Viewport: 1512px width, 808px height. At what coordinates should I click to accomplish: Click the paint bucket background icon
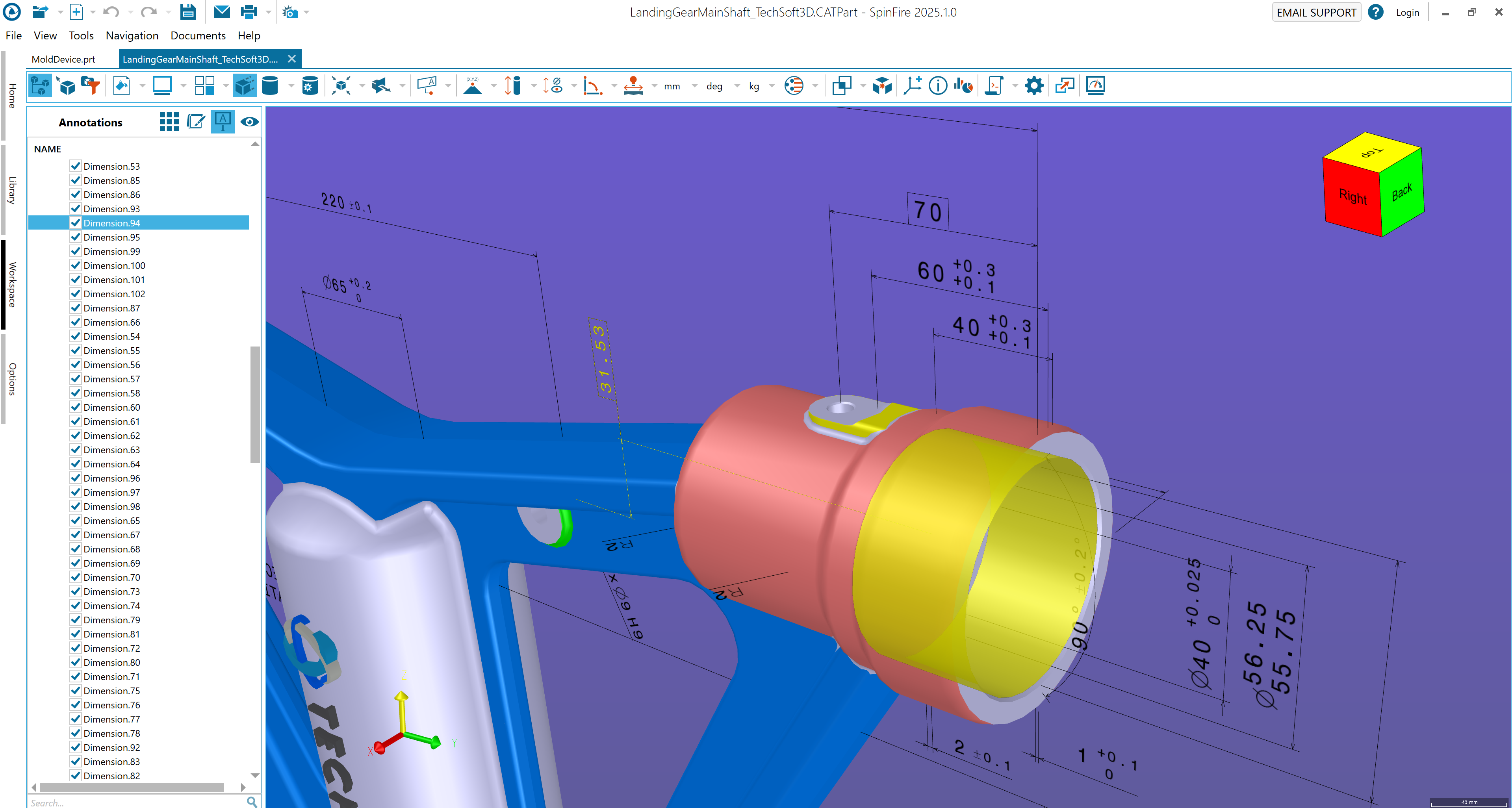(x=121, y=86)
